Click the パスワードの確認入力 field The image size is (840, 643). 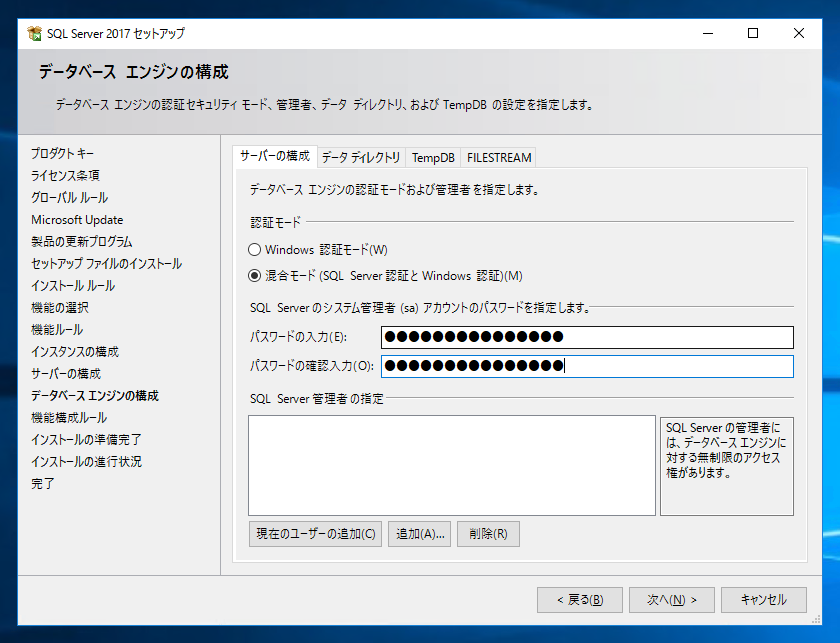[x=587, y=366]
